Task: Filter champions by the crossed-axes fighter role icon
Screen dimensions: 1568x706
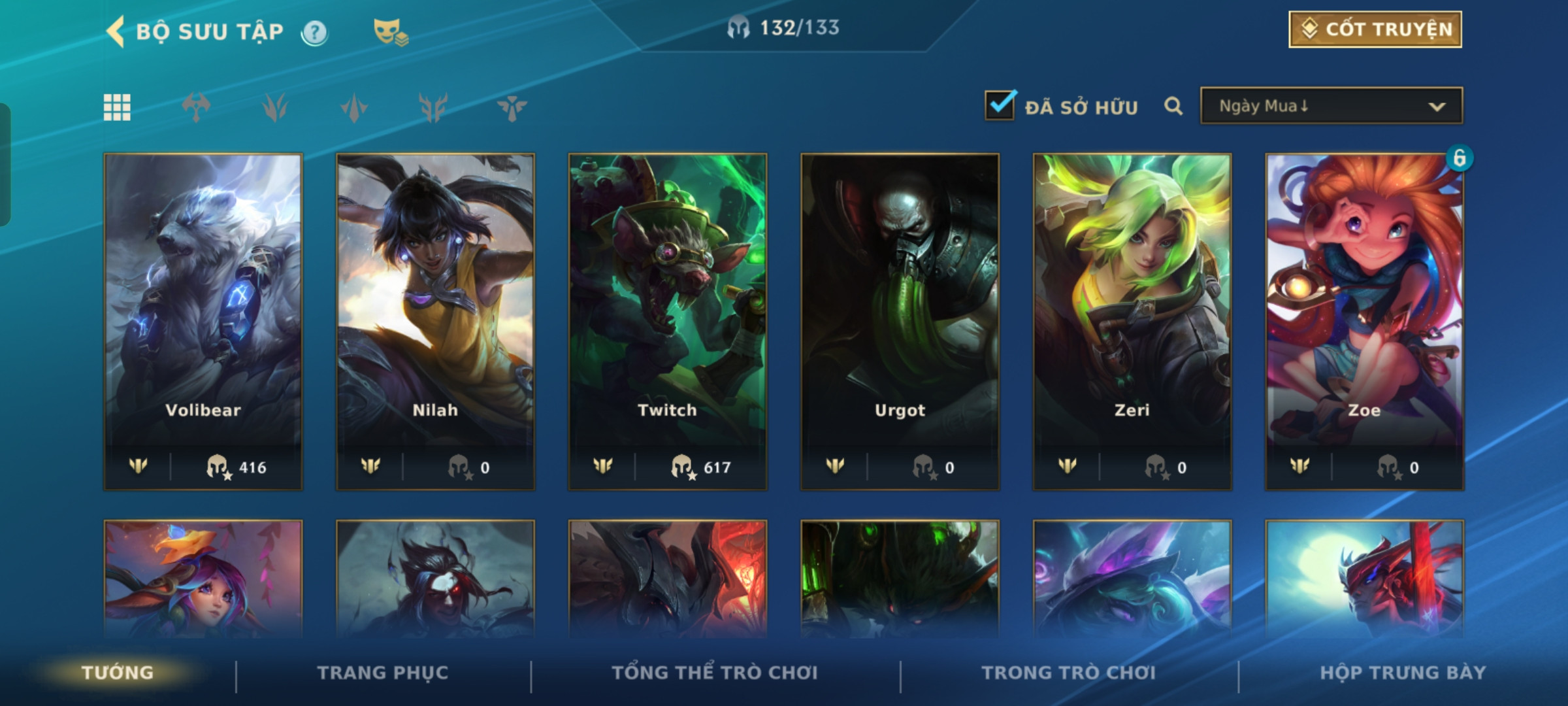Action: 196,107
